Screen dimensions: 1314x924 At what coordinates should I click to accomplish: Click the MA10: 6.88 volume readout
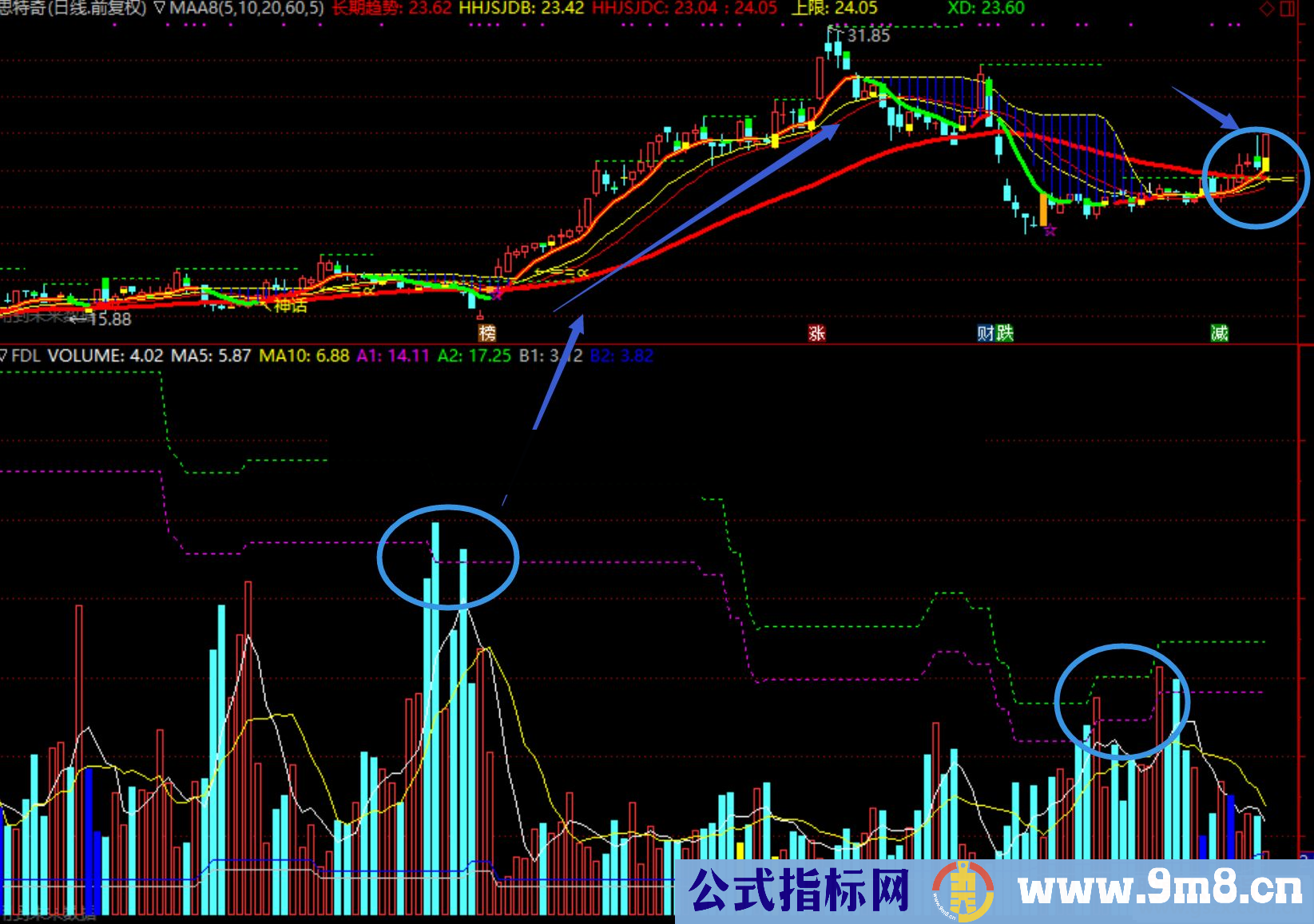click(x=304, y=355)
